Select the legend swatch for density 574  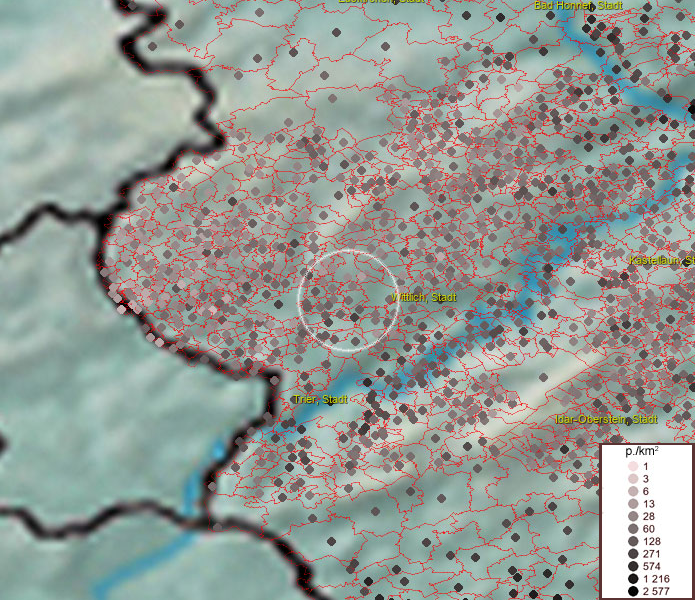point(633,566)
